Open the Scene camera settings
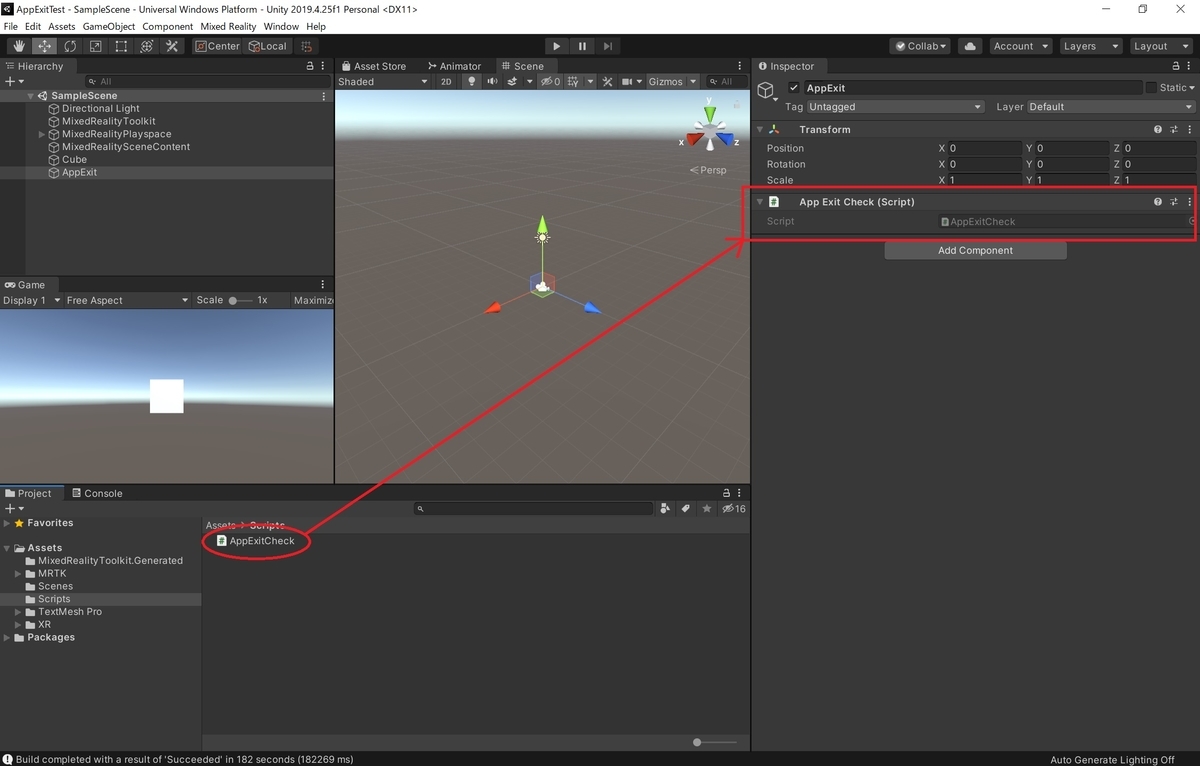1200x766 pixels. click(631, 82)
